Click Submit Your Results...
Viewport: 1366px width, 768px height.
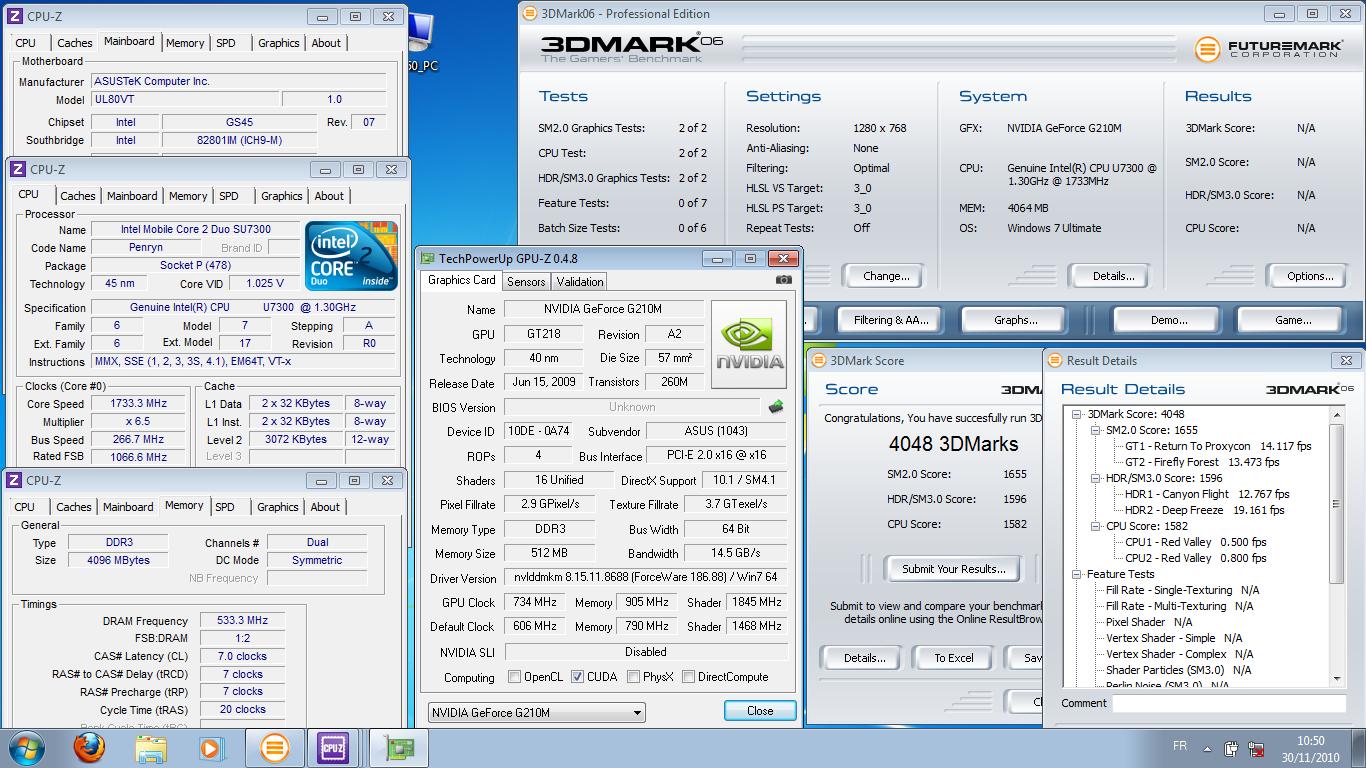click(x=954, y=569)
